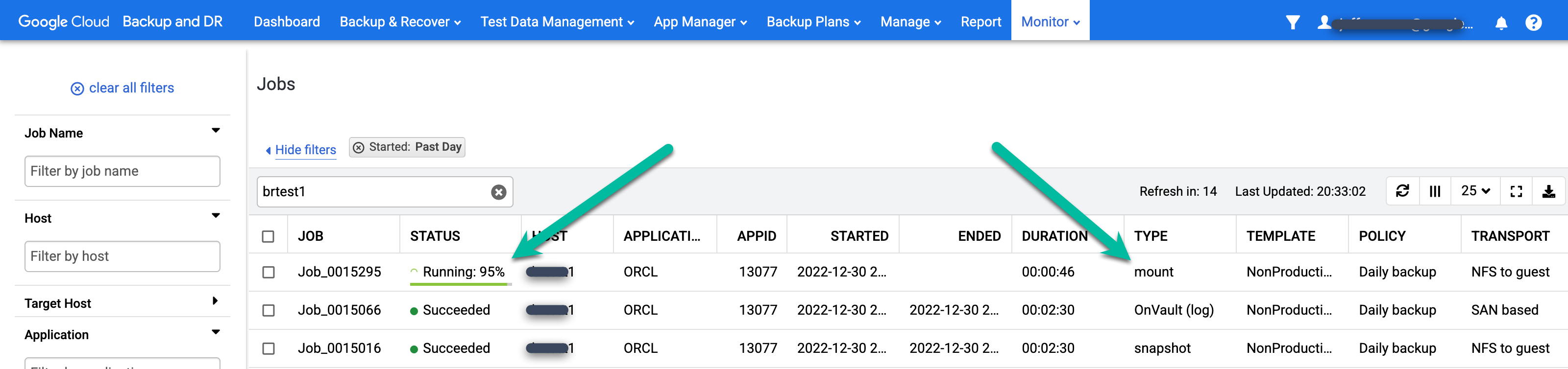Screen dimensions: 1568x369
Task: Click the filter funnel icon in header
Action: tap(1293, 23)
